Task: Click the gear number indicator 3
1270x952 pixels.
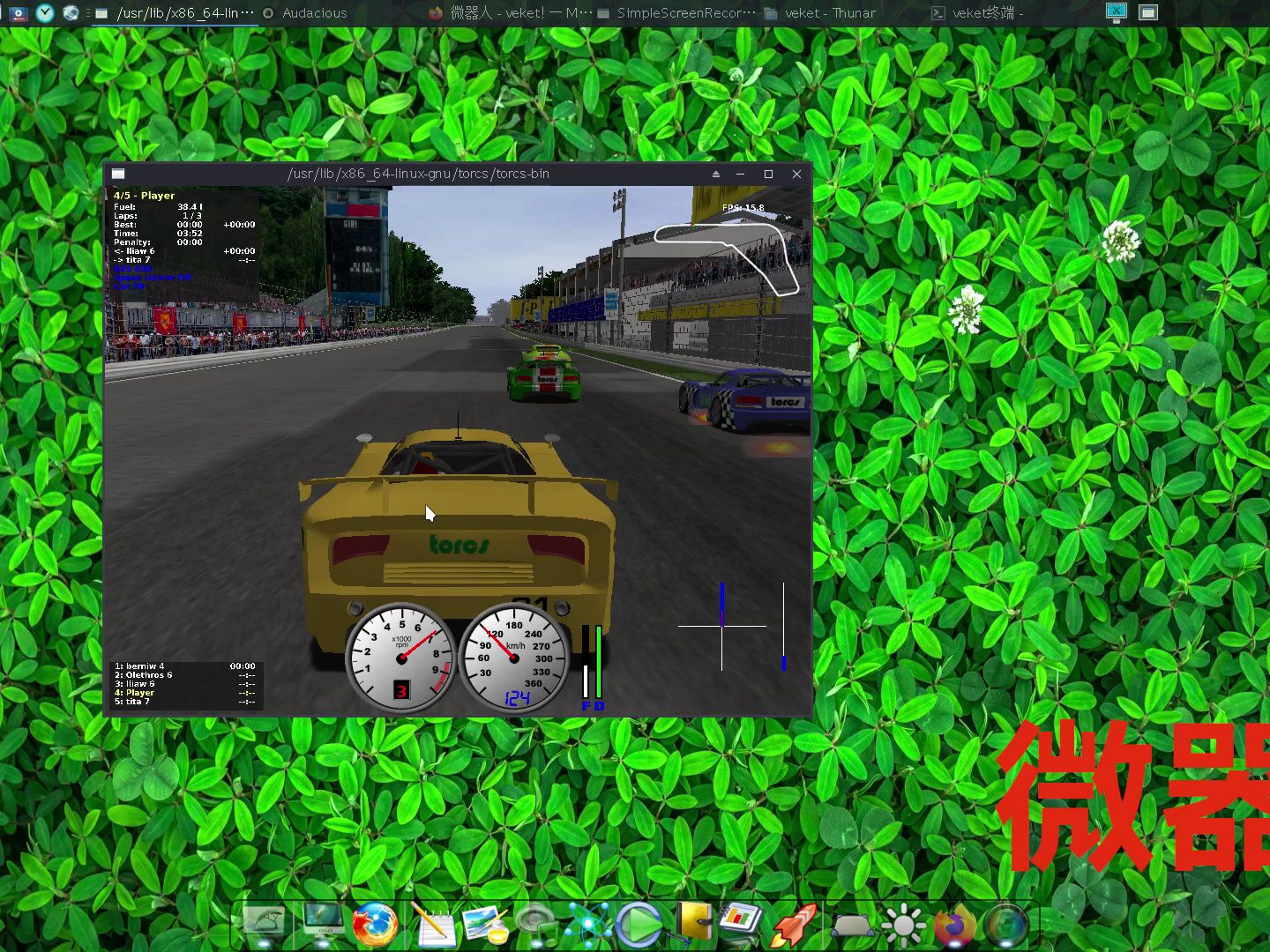Action: 401,690
